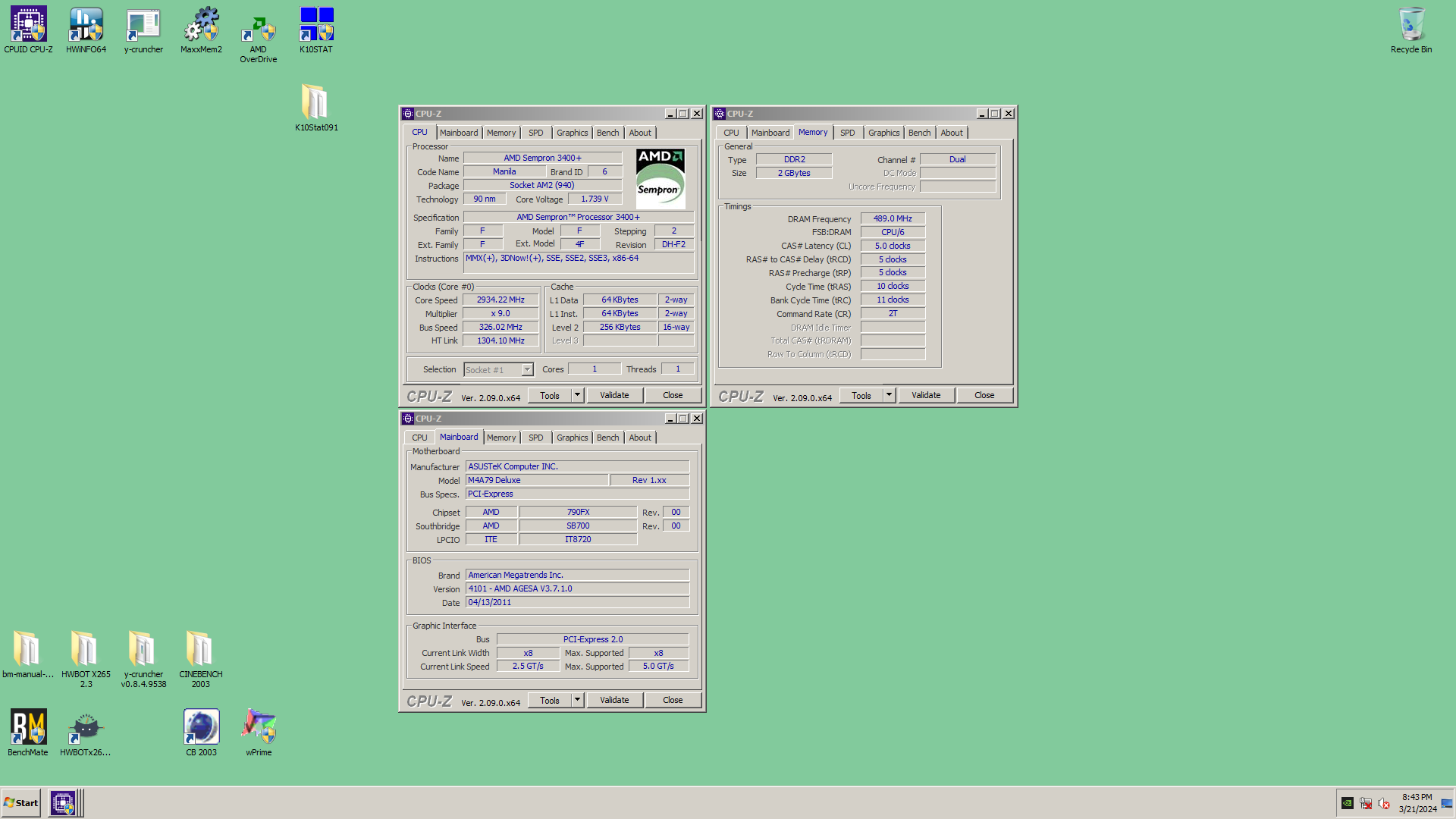
Task: Expand the Tools arrow in the Mainboard window
Action: click(577, 700)
